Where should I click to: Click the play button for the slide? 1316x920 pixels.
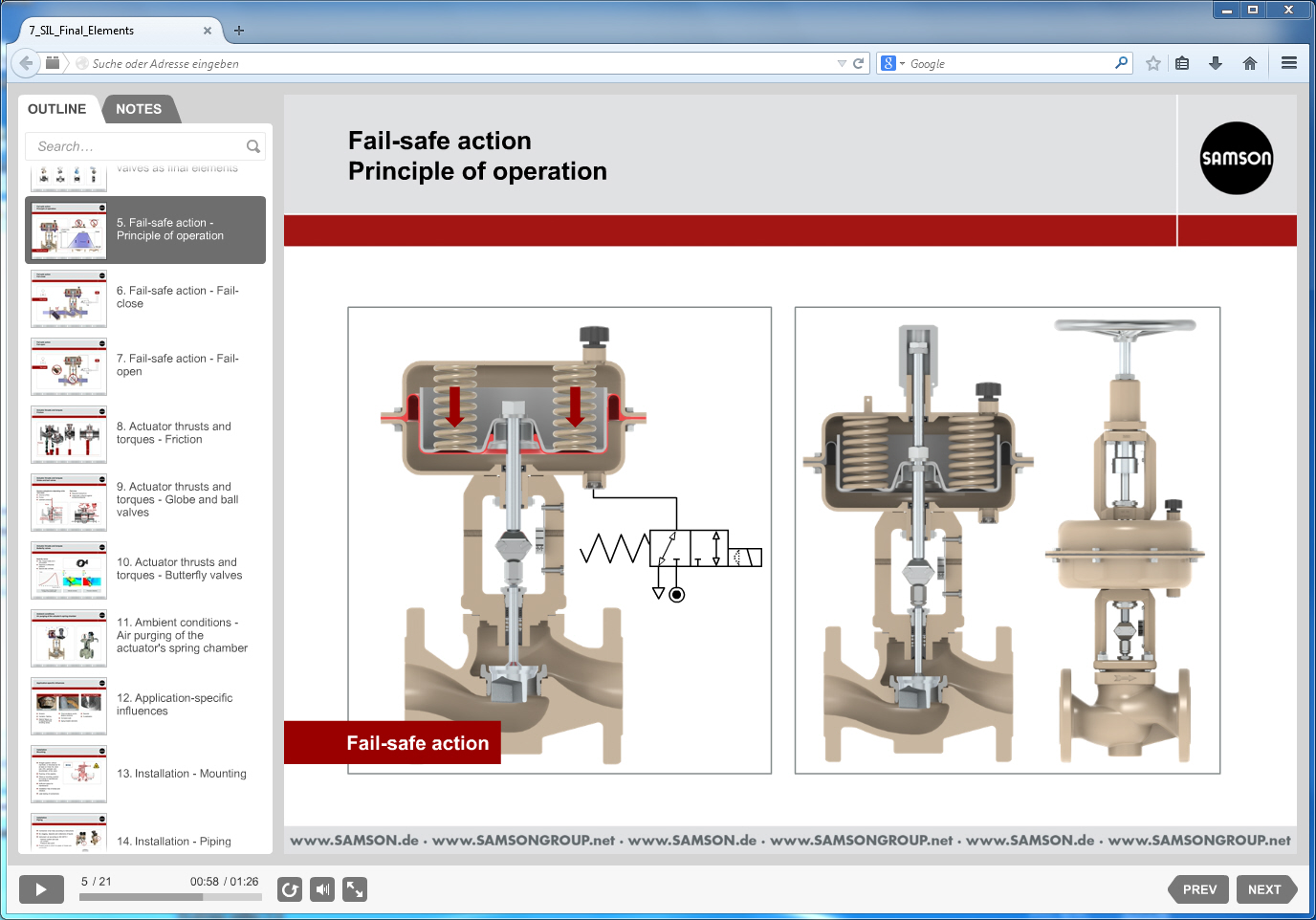(40, 889)
